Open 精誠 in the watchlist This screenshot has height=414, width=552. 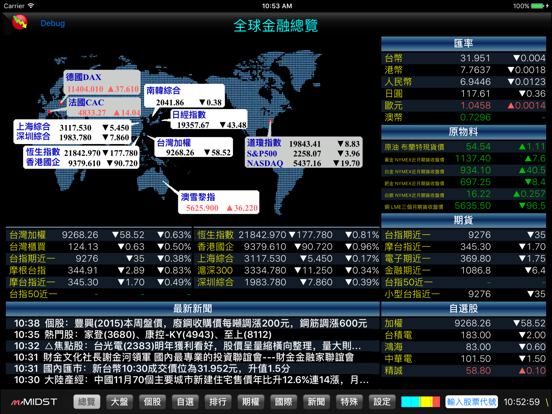coord(463,371)
